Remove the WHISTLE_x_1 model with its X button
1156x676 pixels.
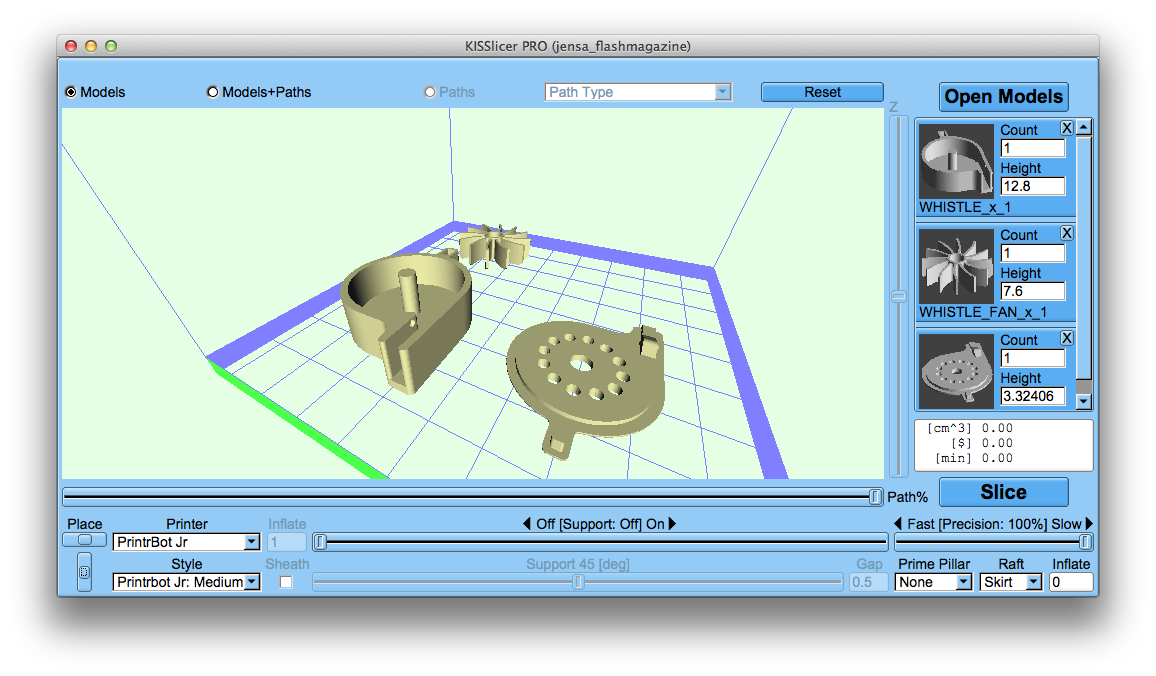pyautogui.click(x=1068, y=128)
